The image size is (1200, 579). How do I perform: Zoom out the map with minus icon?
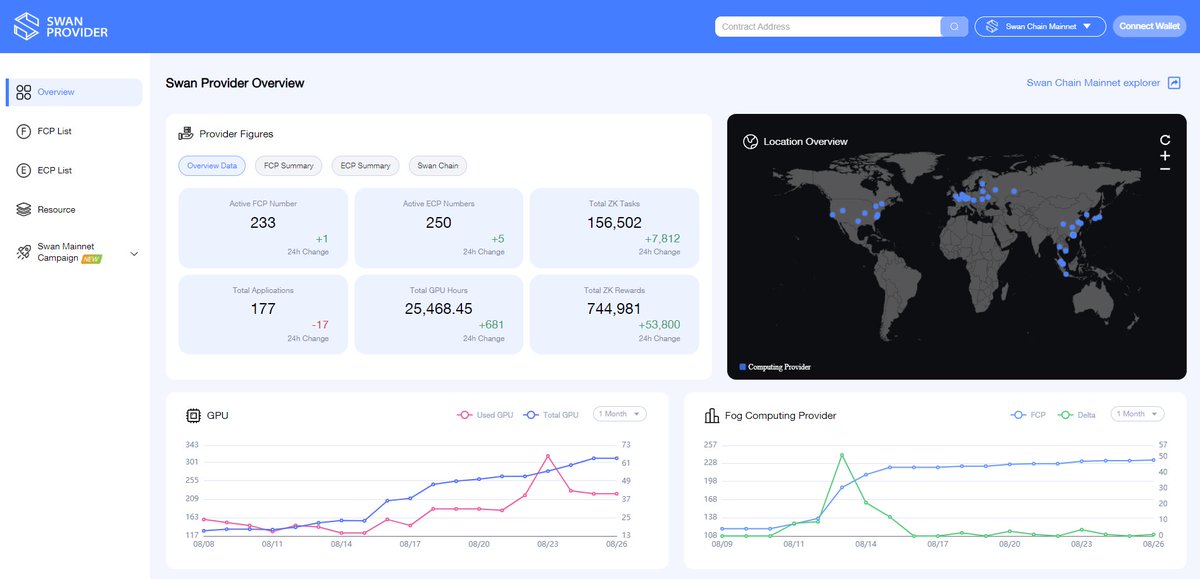coord(1165,170)
